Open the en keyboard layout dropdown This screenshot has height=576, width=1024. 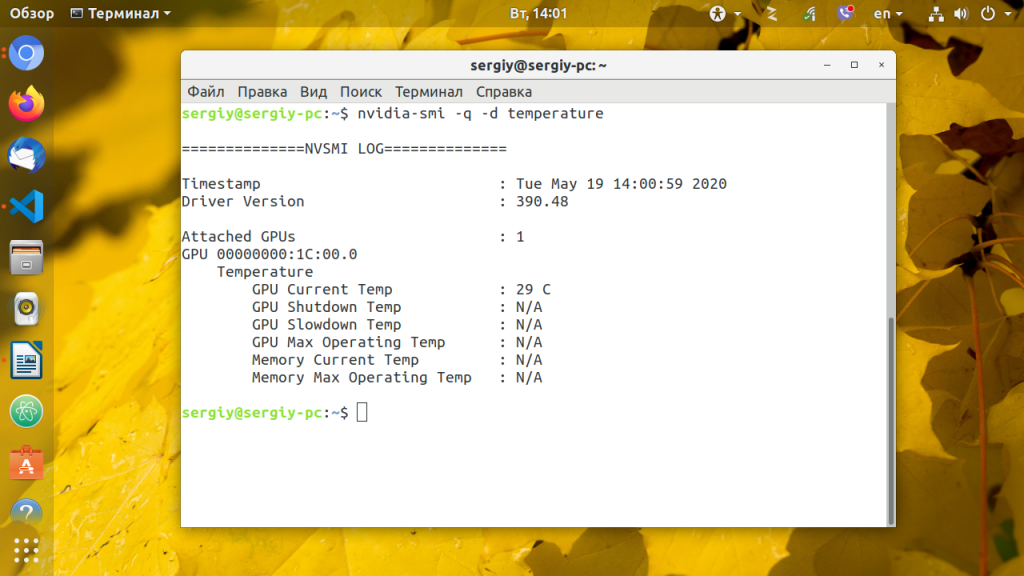(x=888, y=13)
